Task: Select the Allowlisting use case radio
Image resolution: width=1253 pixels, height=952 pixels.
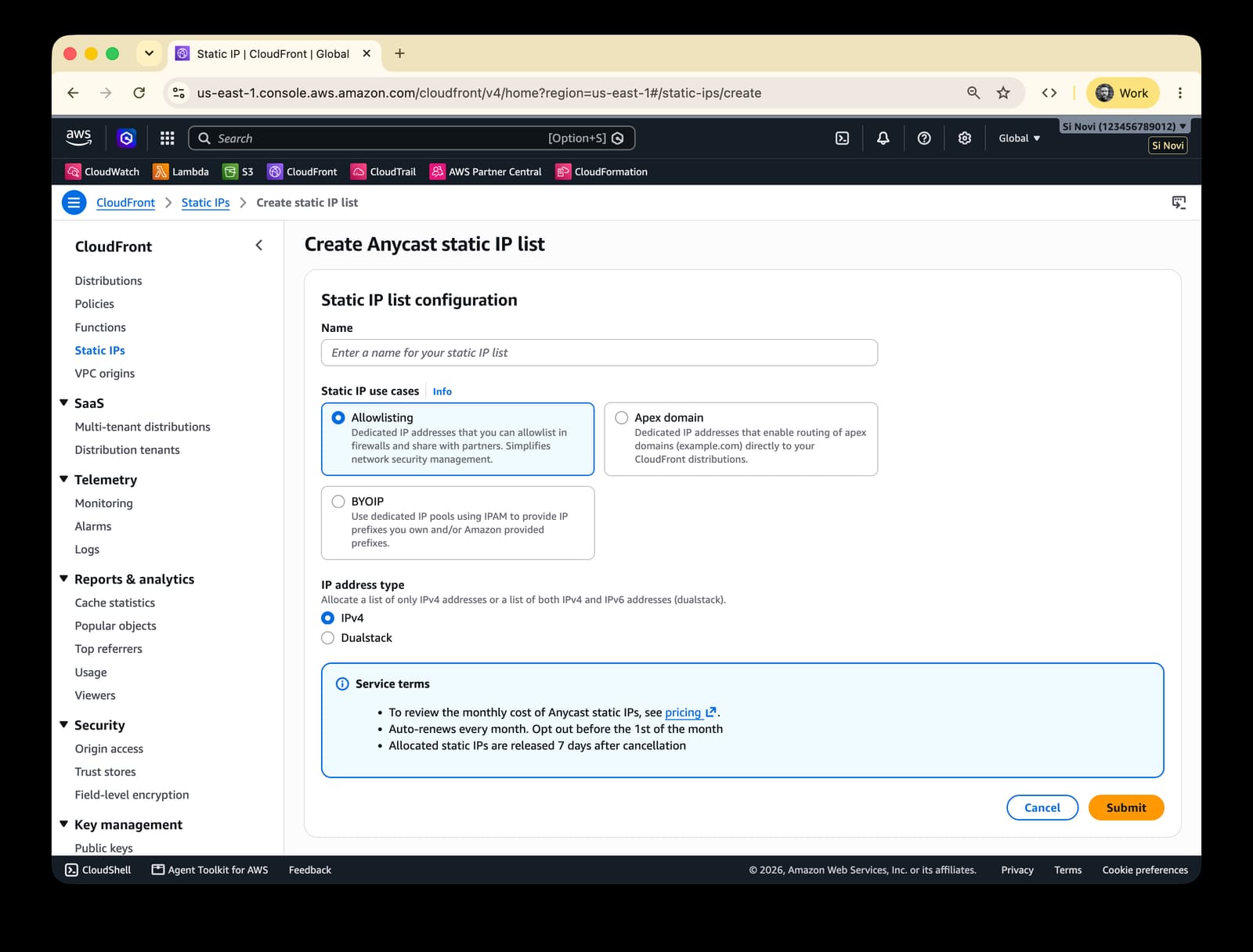Action: coord(338,418)
